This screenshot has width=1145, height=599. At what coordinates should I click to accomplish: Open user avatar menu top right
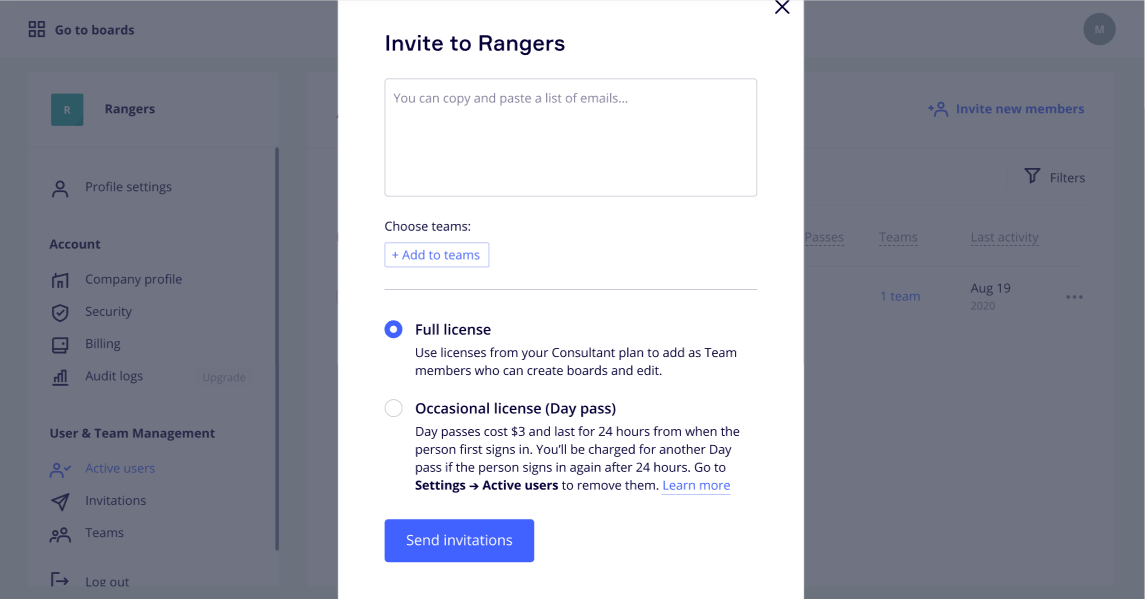click(1099, 29)
